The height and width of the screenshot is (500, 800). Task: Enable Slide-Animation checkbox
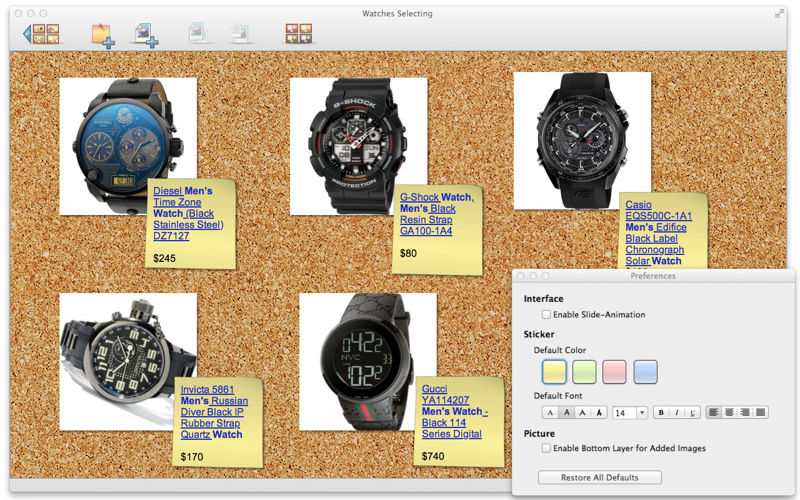tap(546, 315)
